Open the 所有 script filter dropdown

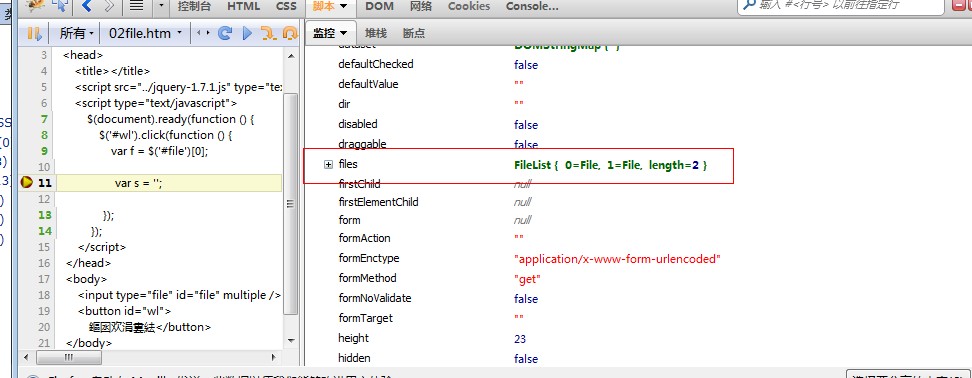[x=76, y=33]
